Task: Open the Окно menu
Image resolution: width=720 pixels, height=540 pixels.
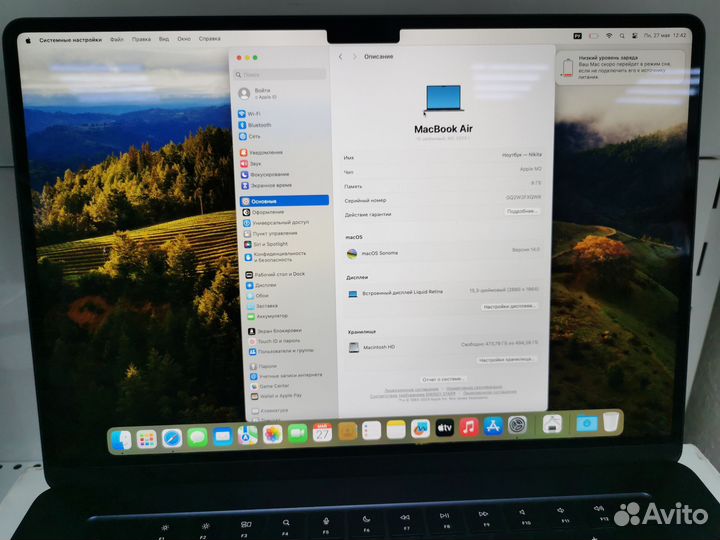Action: tap(184, 39)
